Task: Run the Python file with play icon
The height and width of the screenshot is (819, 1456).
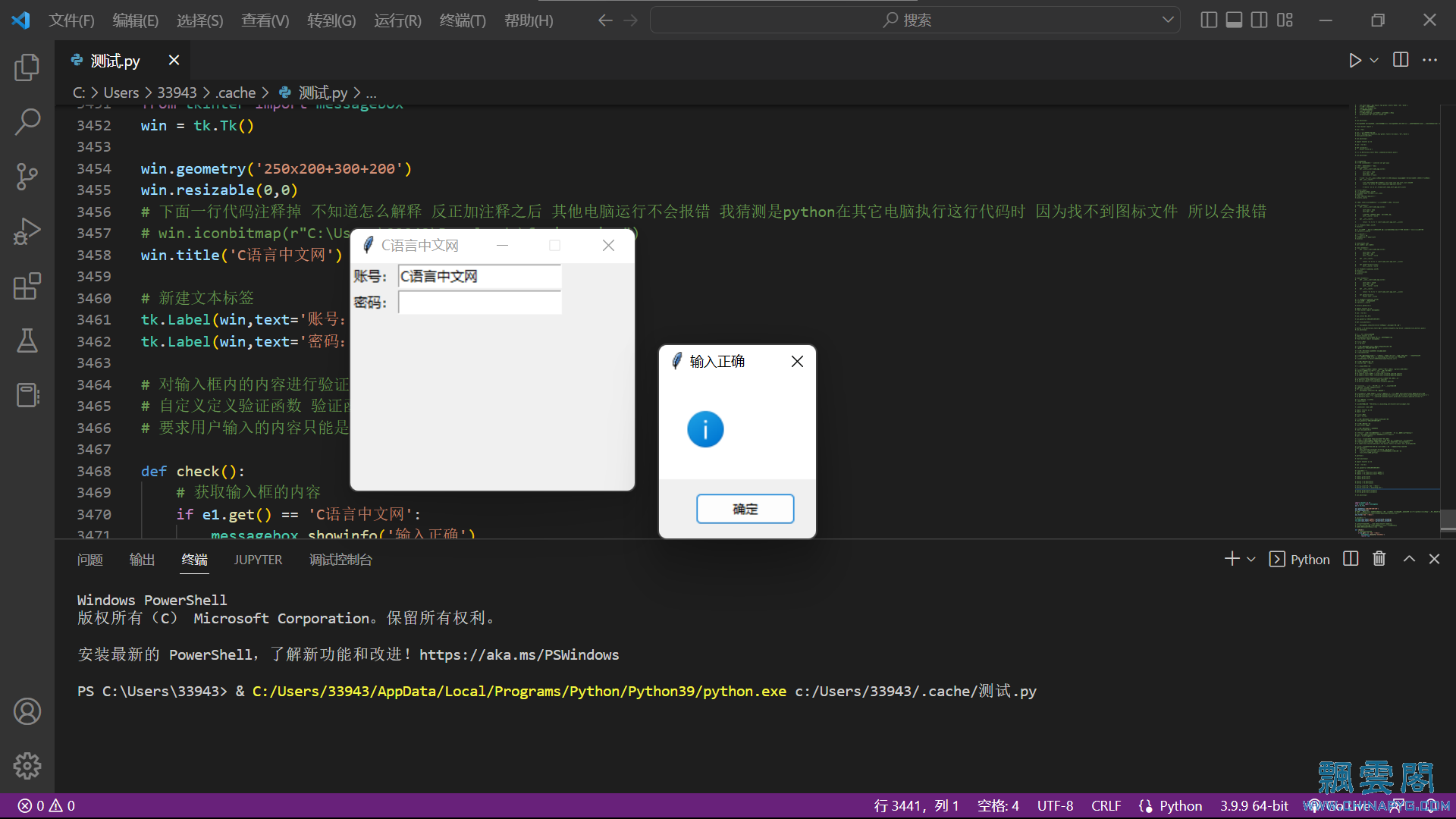Action: point(1354,60)
